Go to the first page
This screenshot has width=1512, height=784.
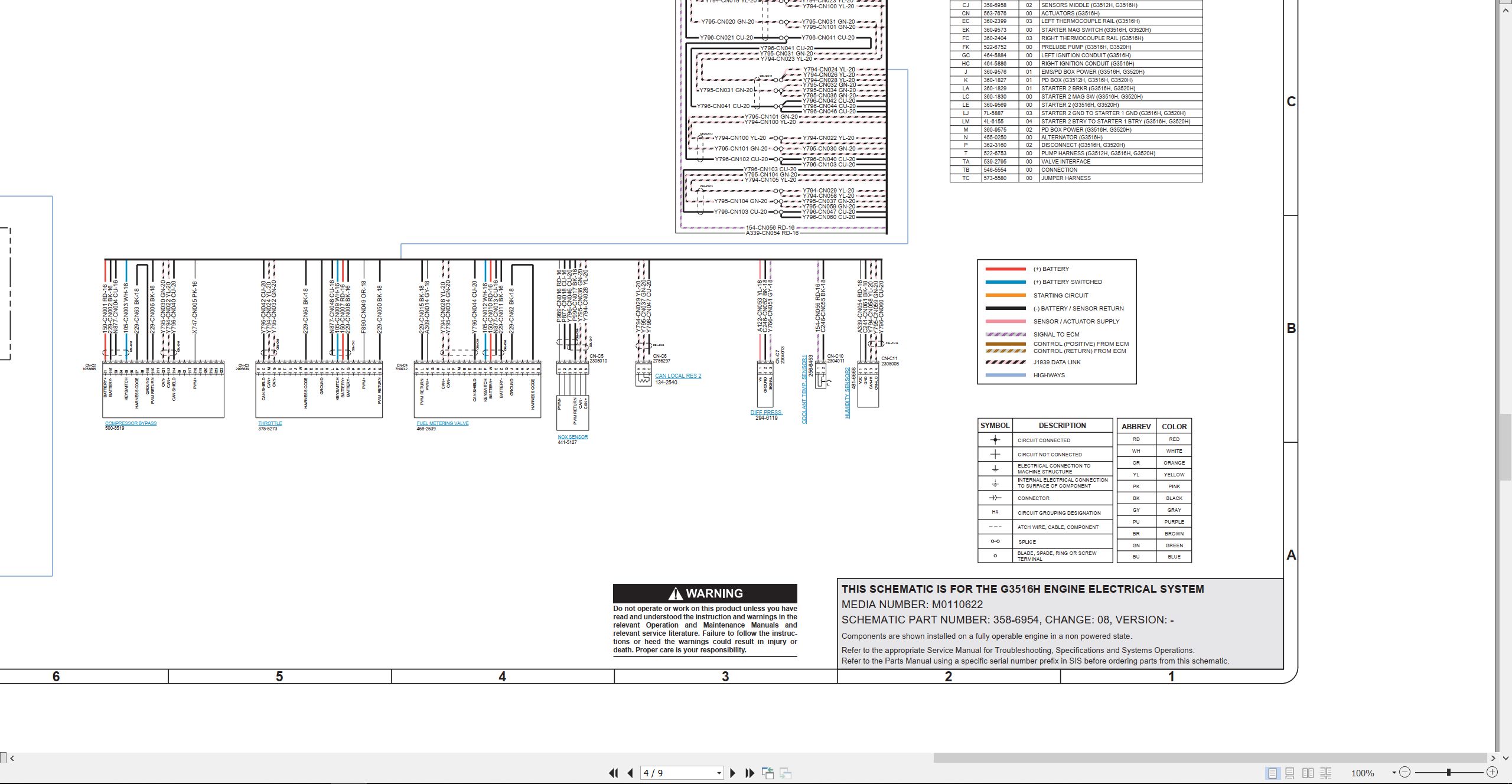pos(613,773)
